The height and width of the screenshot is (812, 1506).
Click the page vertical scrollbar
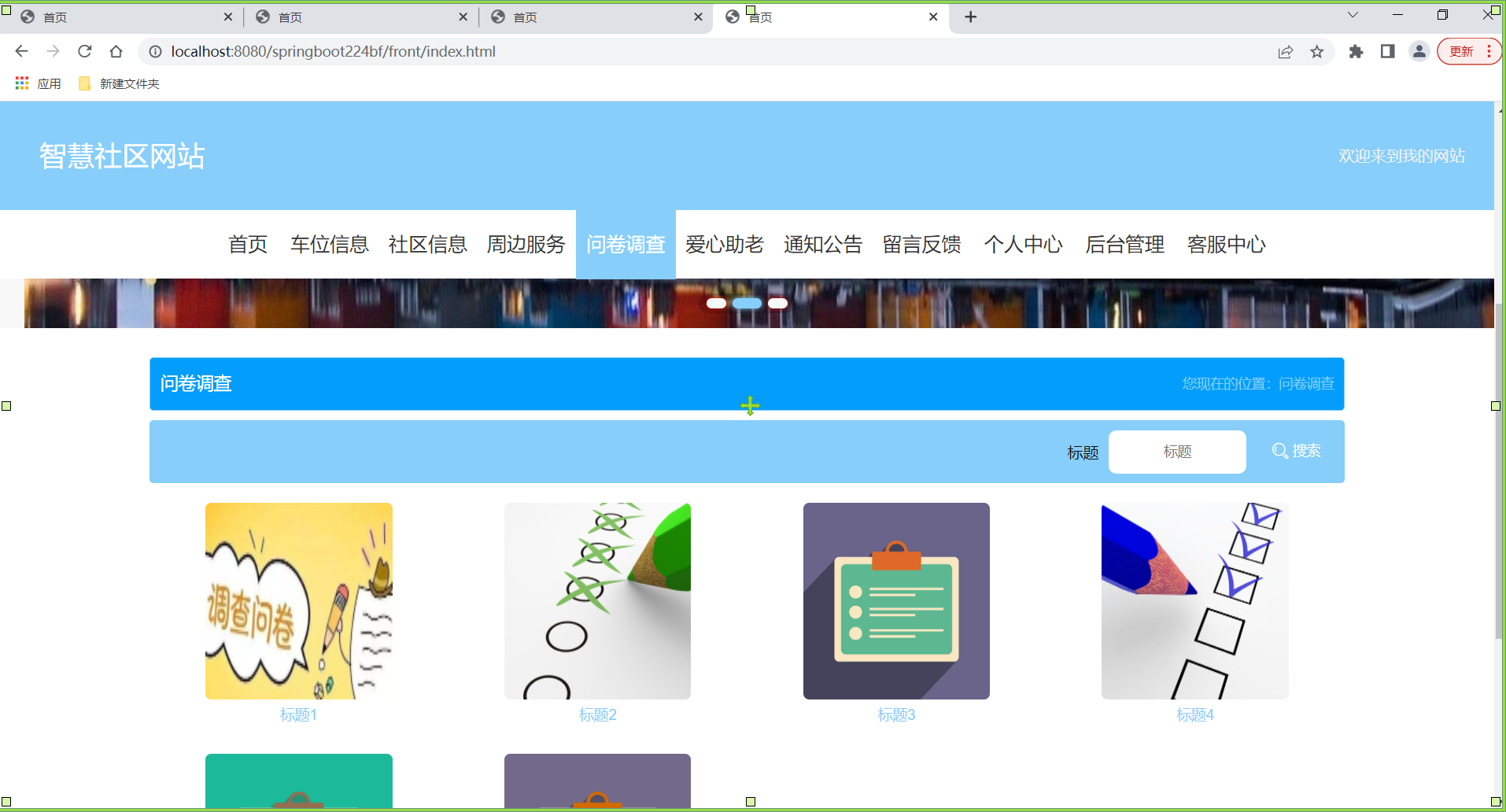tap(1500, 472)
